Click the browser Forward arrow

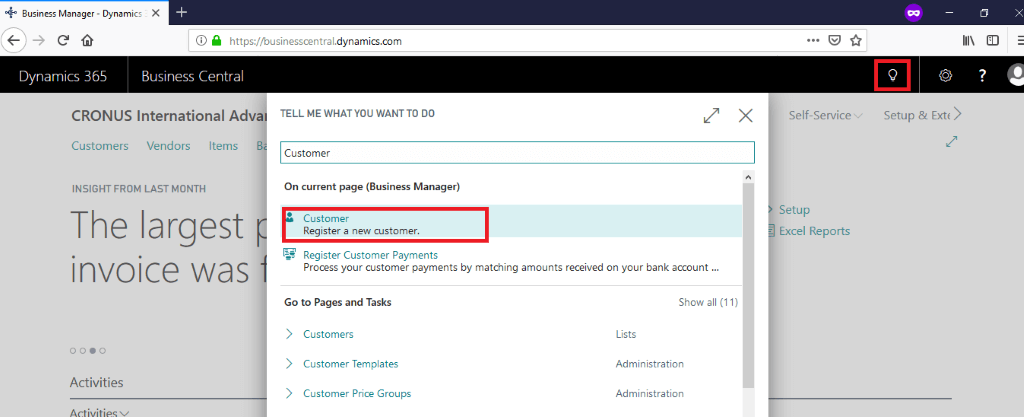coord(39,40)
